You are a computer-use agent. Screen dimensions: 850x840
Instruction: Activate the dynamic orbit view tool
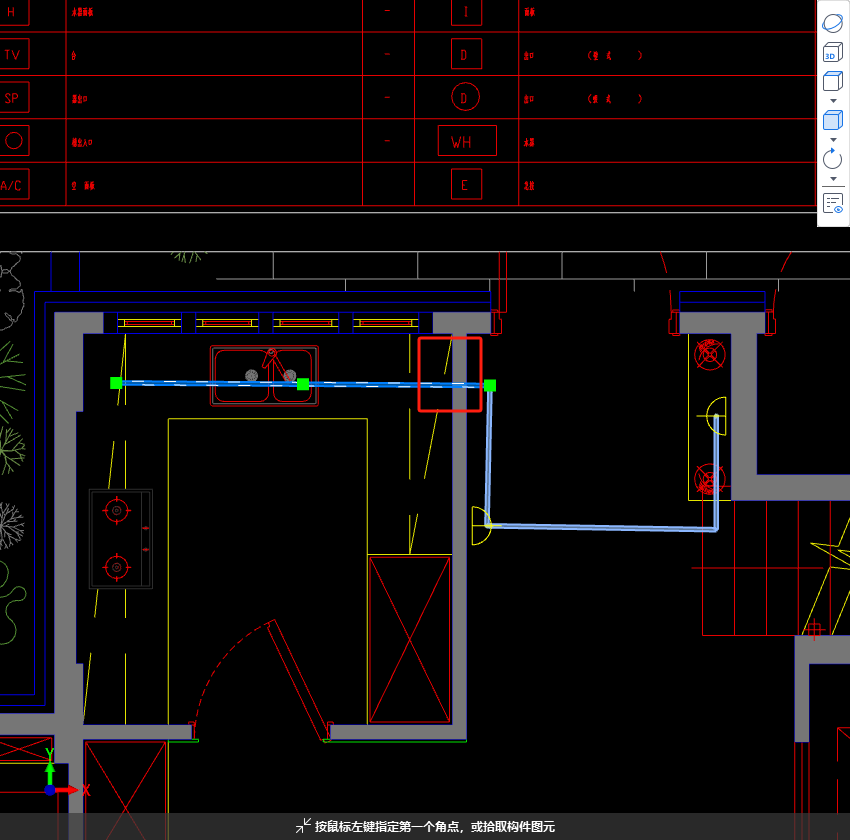833,23
